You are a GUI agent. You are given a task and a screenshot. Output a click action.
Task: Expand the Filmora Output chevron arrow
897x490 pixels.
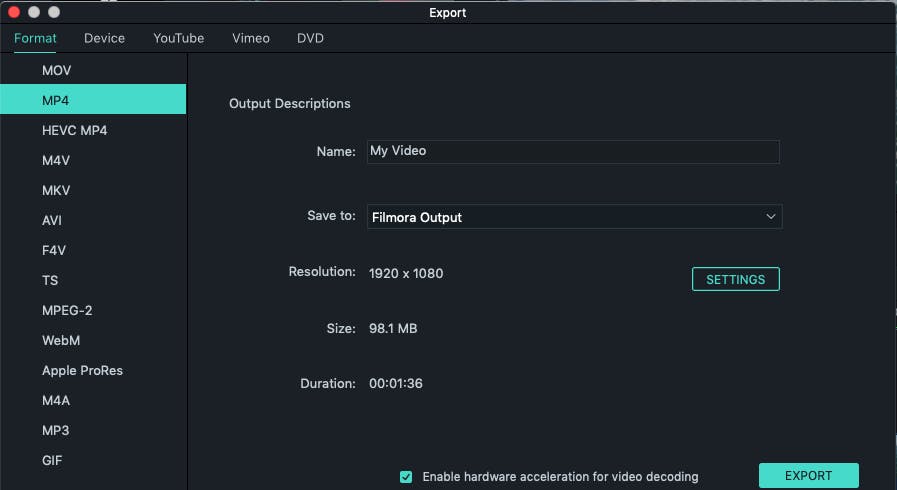coord(771,217)
